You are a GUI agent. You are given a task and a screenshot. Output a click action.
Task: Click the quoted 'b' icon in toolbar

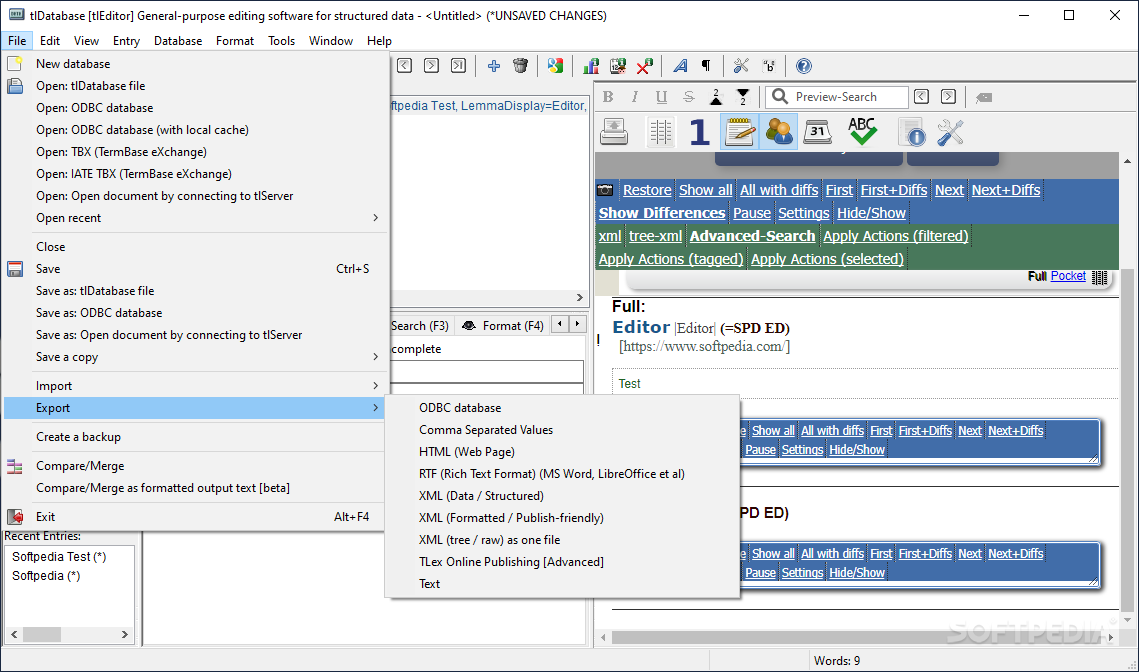(769, 66)
